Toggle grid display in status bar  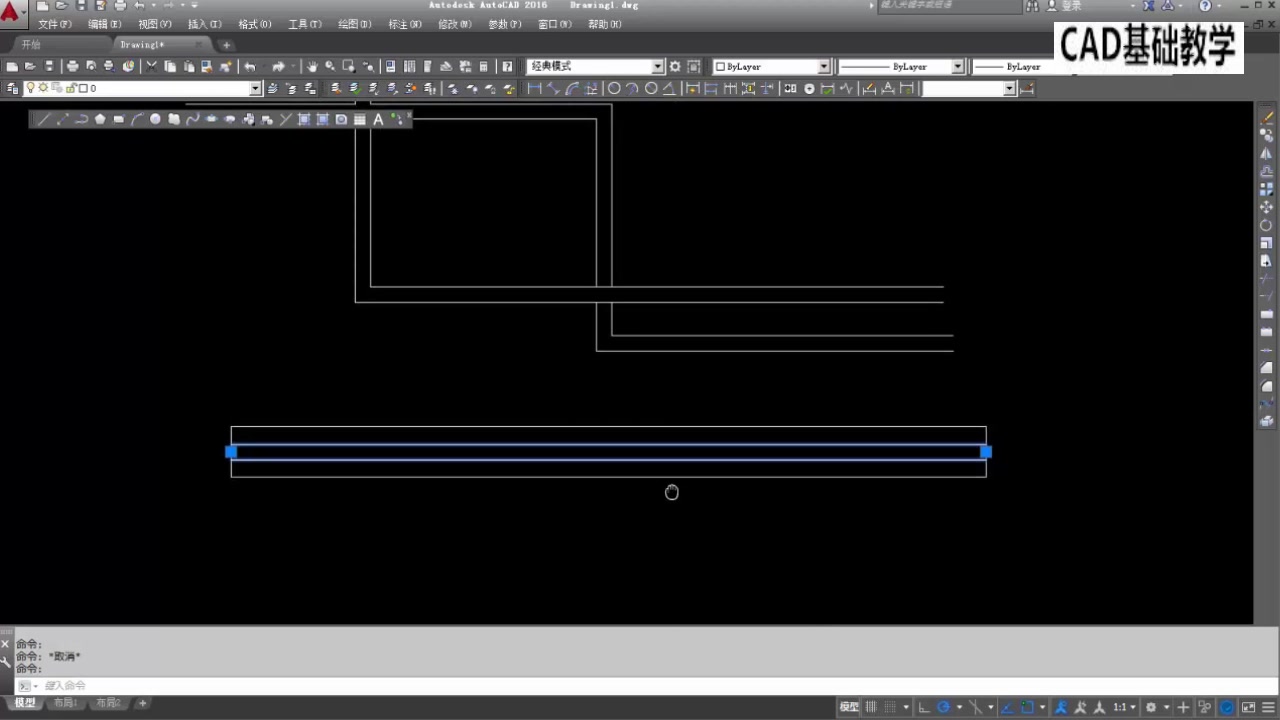[x=871, y=706]
